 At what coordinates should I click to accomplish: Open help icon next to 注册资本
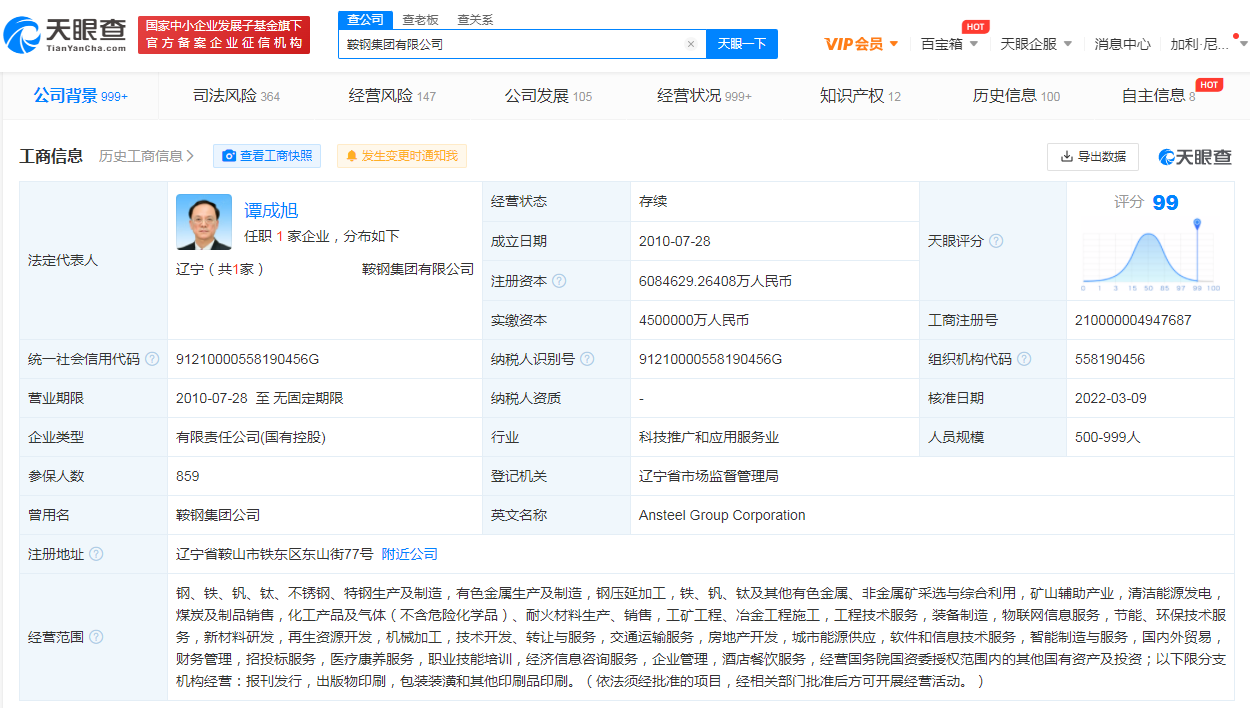pos(559,281)
